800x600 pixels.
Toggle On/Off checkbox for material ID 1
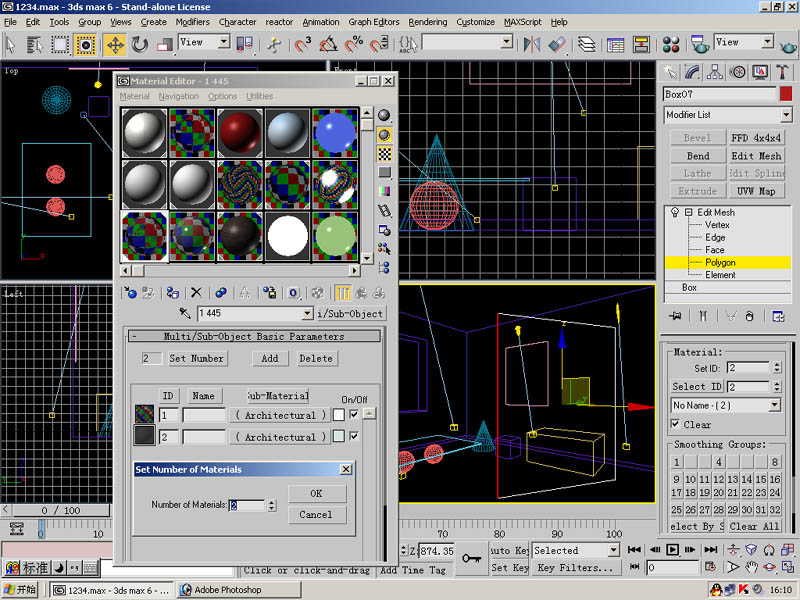point(354,414)
